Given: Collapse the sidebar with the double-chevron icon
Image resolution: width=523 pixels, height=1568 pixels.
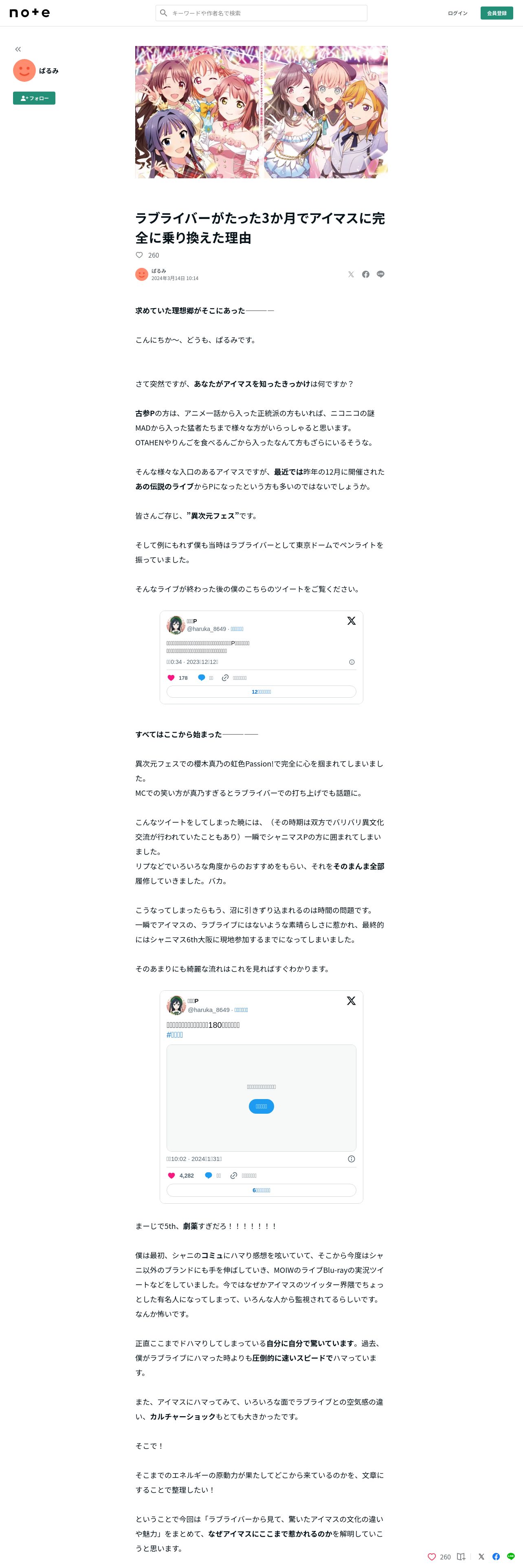Looking at the screenshot, I should point(18,49).
